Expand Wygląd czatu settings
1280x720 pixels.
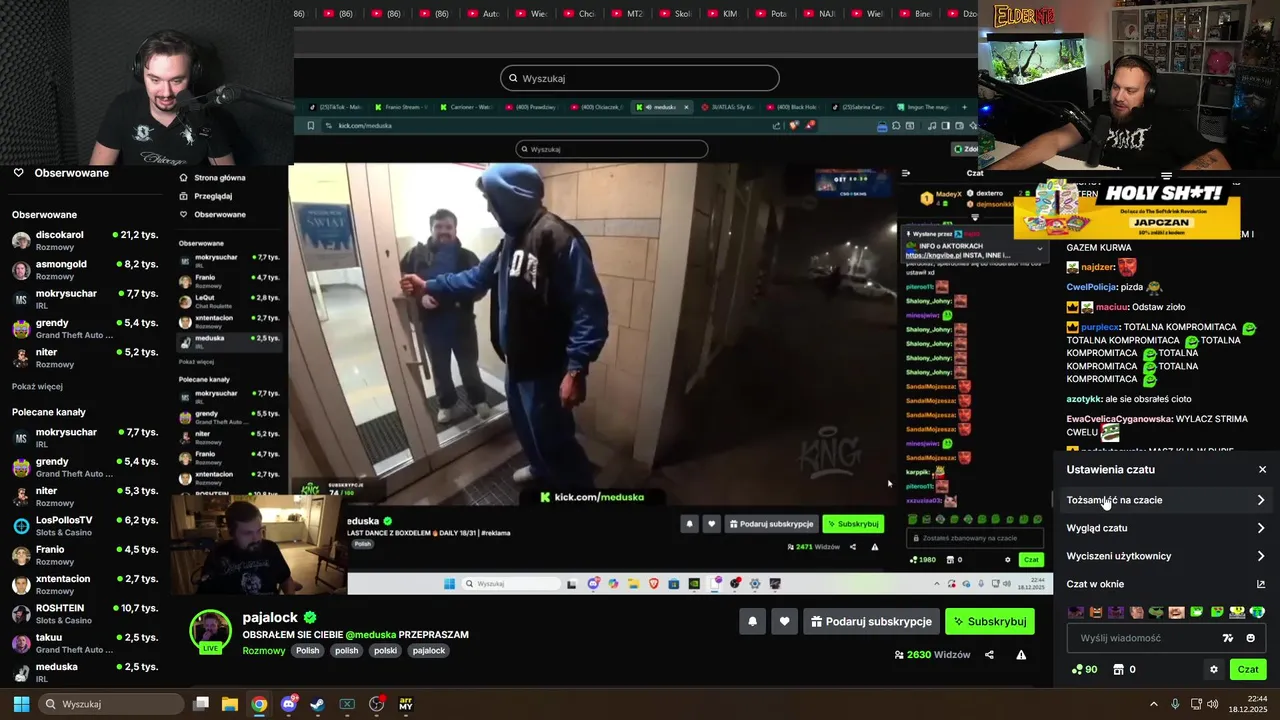point(1166,528)
